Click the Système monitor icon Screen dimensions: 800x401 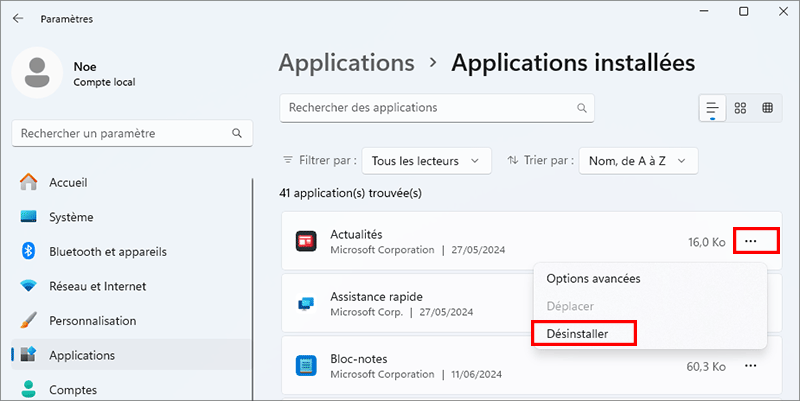click(29, 217)
